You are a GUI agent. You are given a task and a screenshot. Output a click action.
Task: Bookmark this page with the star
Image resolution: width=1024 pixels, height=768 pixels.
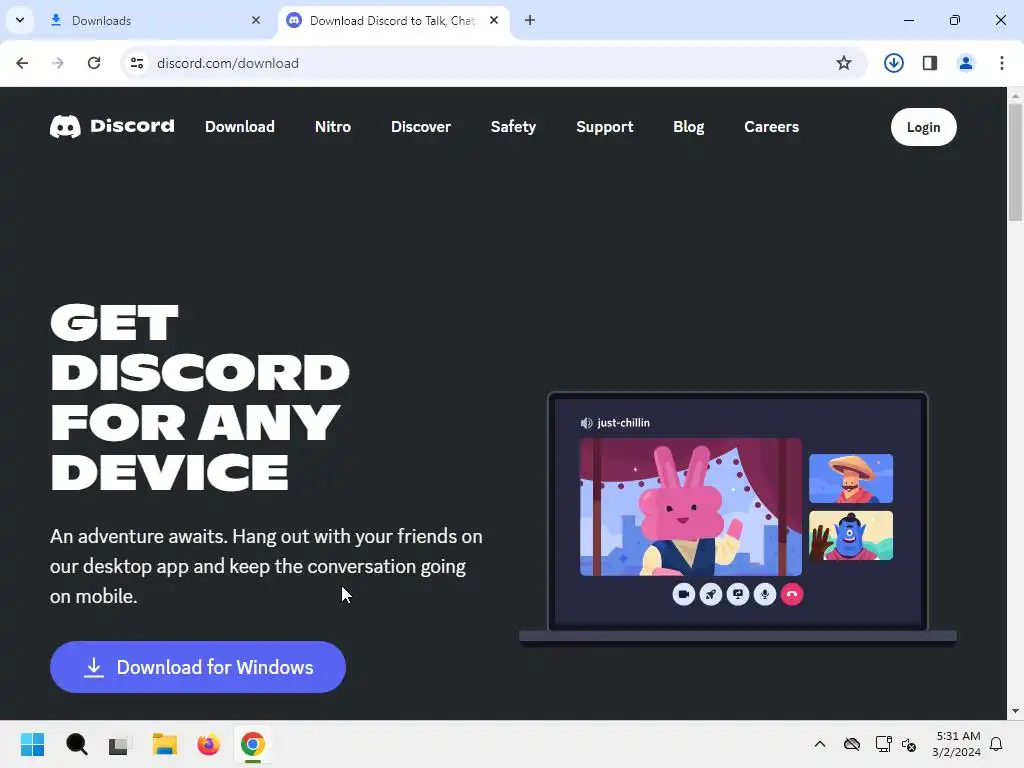pos(844,63)
